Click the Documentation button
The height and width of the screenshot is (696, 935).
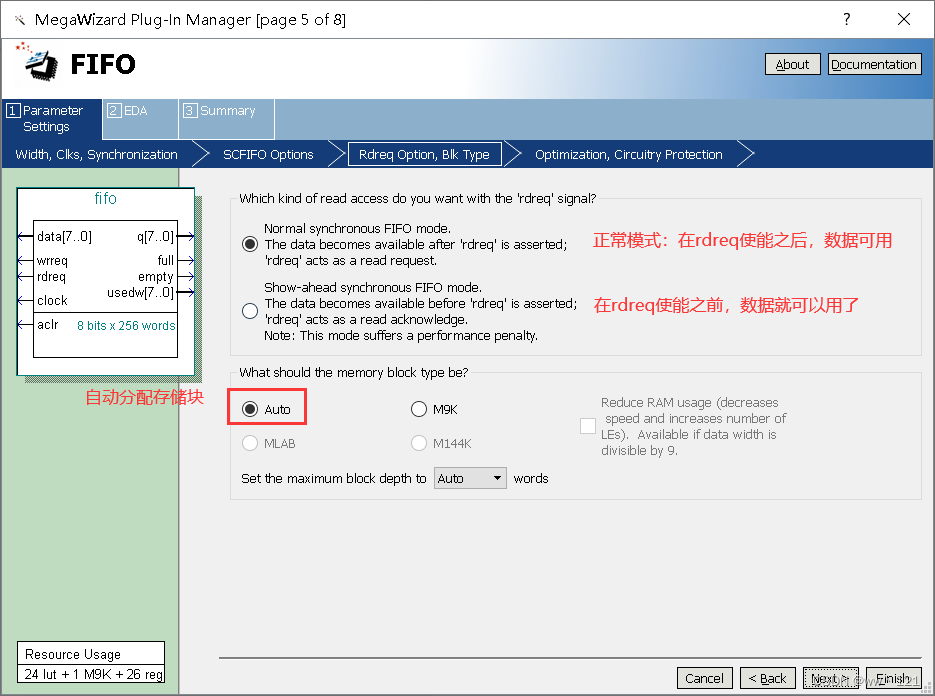click(x=874, y=63)
